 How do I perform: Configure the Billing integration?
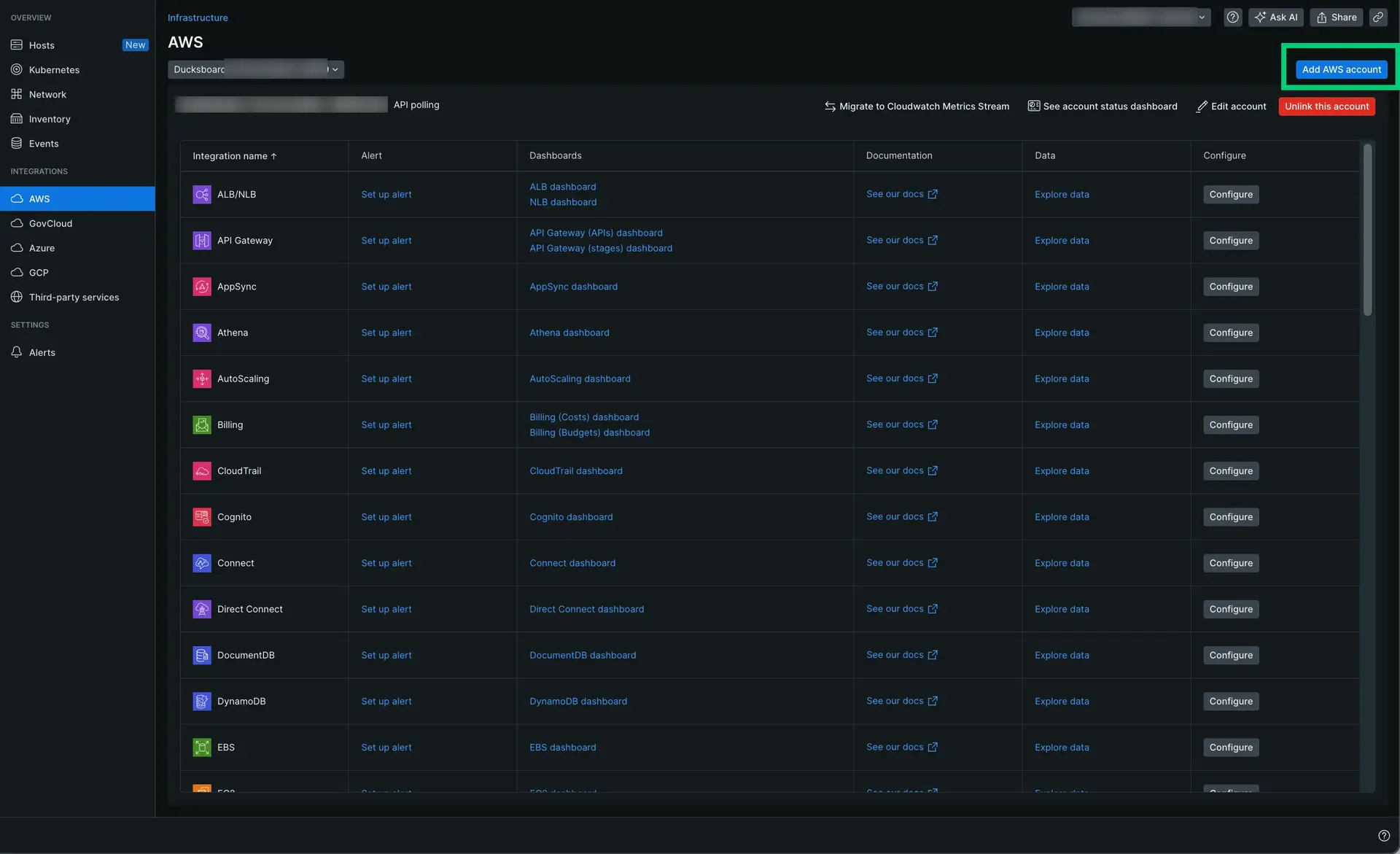[1231, 424]
